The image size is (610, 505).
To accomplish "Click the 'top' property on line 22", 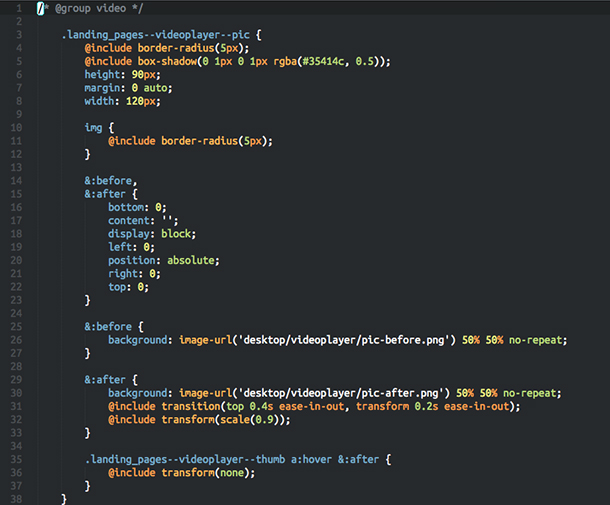I will point(117,287).
